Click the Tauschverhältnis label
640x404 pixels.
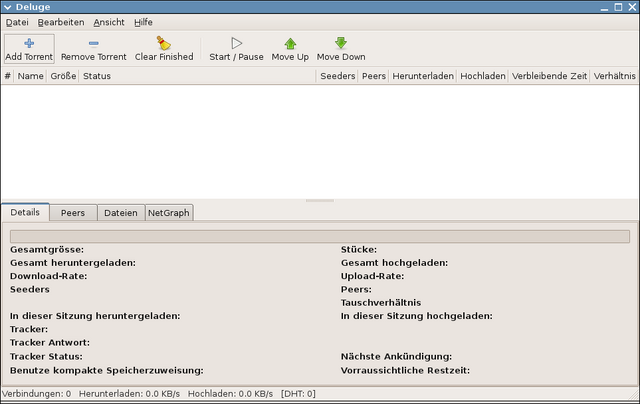click(381, 303)
